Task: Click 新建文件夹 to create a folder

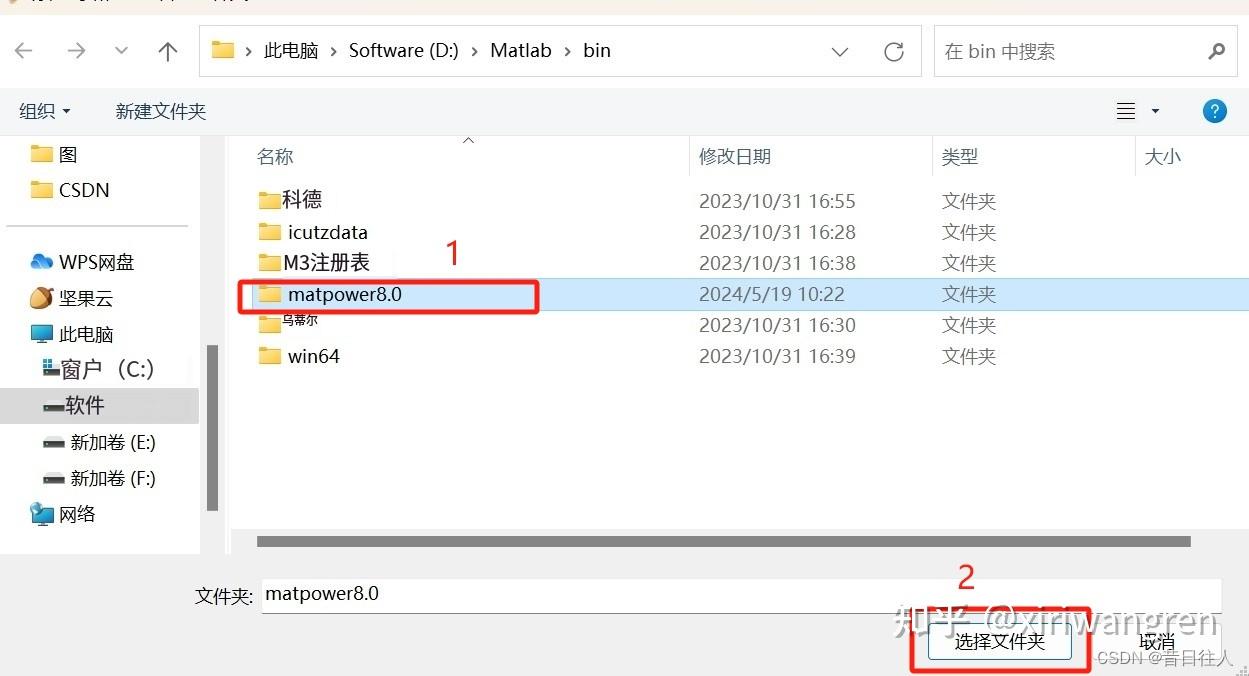Action: 160,110
